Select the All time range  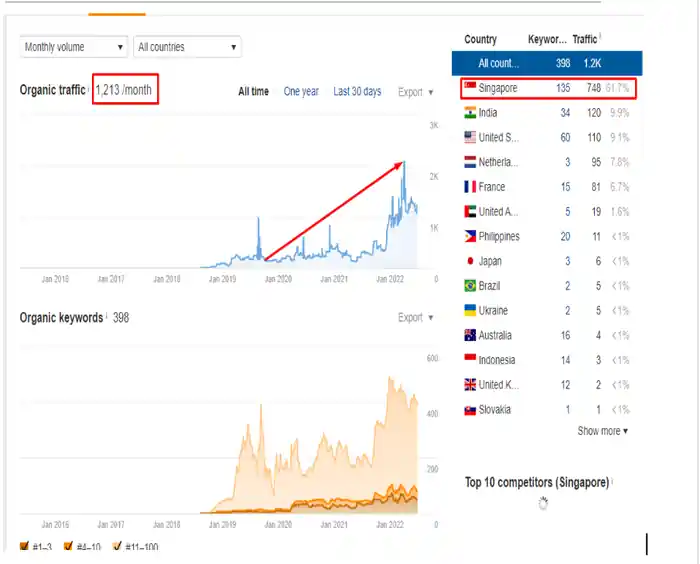(x=254, y=92)
